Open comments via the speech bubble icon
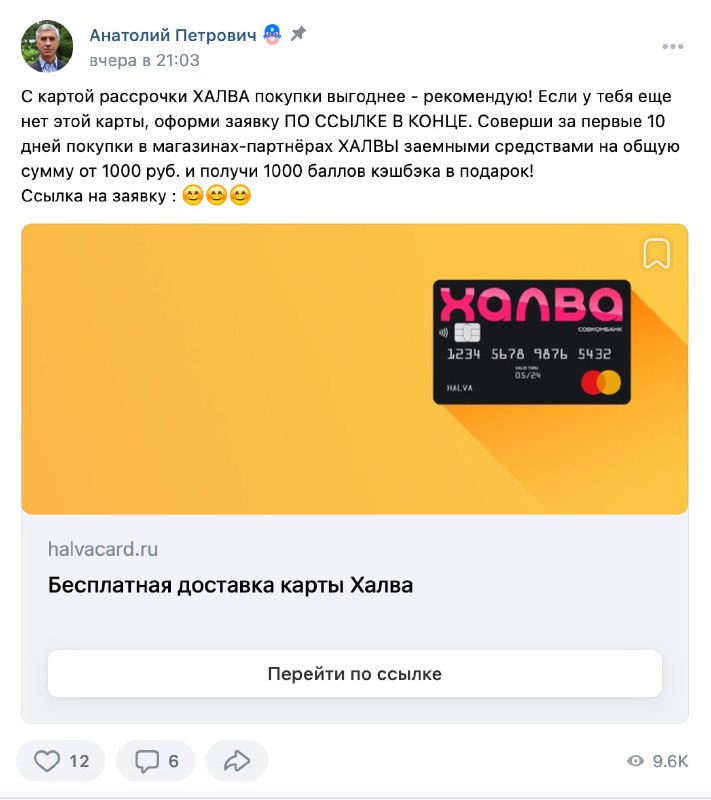Image resolution: width=711 pixels, height=800 pixels. (x=146, y=761)
